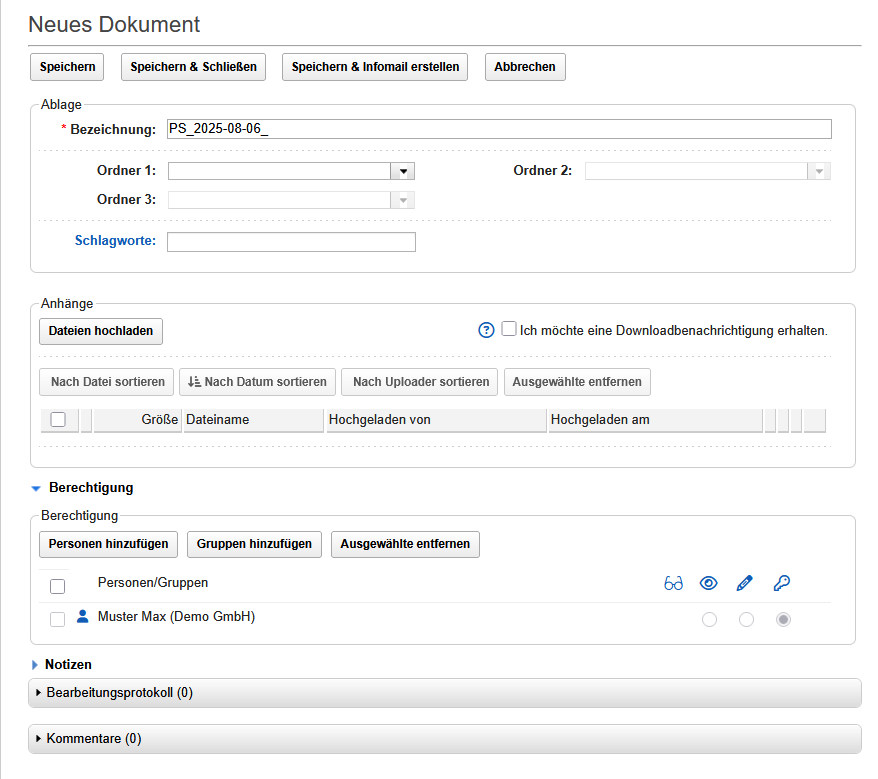Image resolution: width=878 pixels, height=779 pixels.
Task: Select the key radio button for Muster Max
Action: 783,620
